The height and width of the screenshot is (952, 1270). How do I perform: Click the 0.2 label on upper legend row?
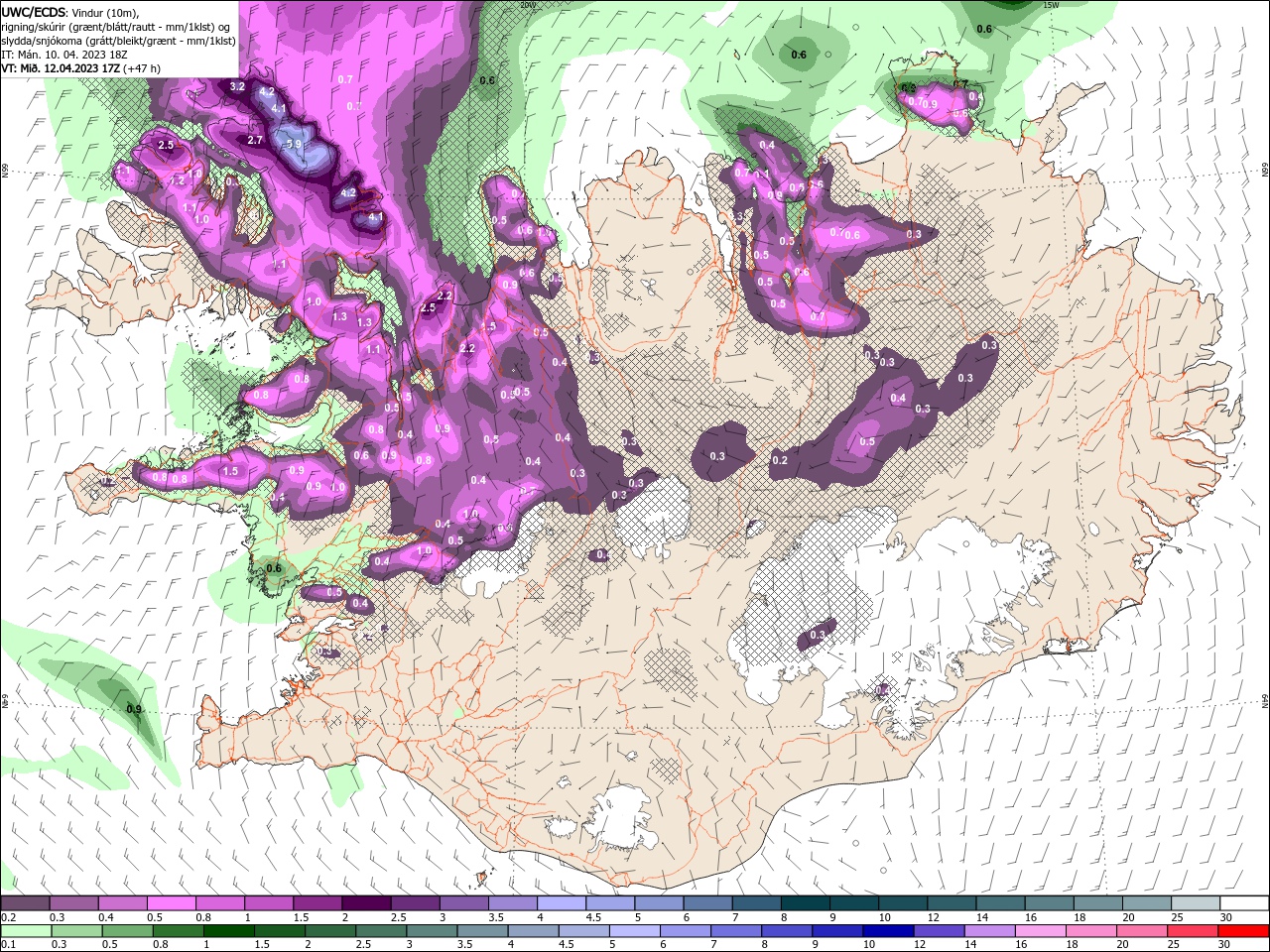[9, 917]
